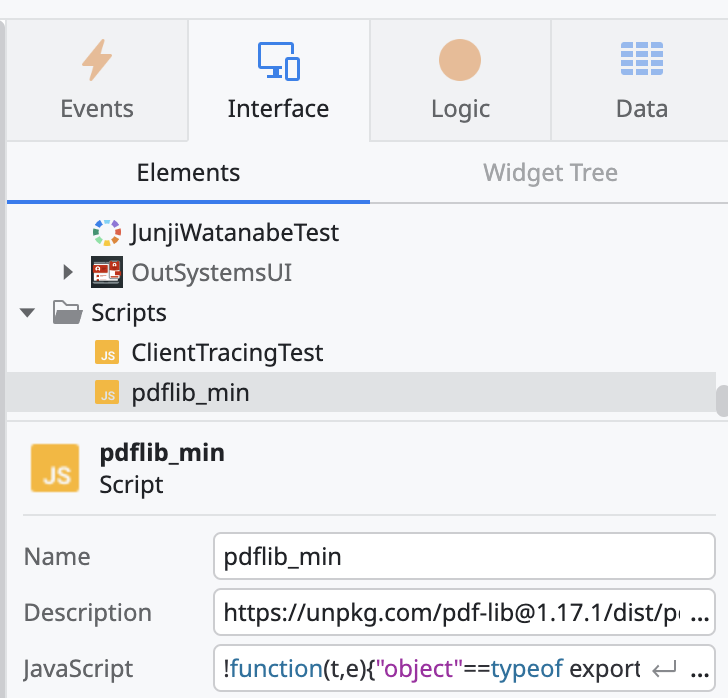Click the pdflib_min JS icon in tree
The image size is (728, 698).
point(106,393)
